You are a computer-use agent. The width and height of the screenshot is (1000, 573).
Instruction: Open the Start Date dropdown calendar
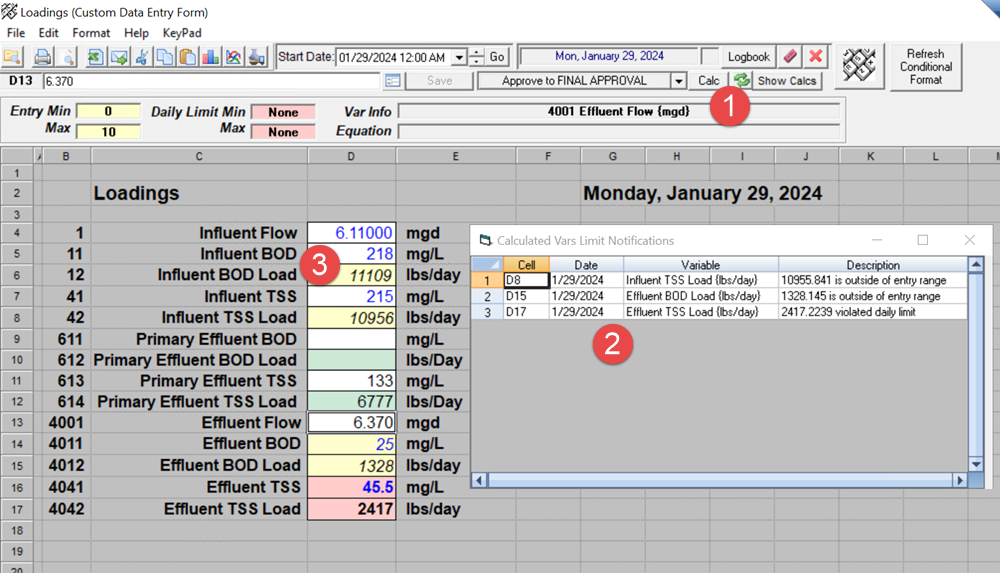[459, 58]
